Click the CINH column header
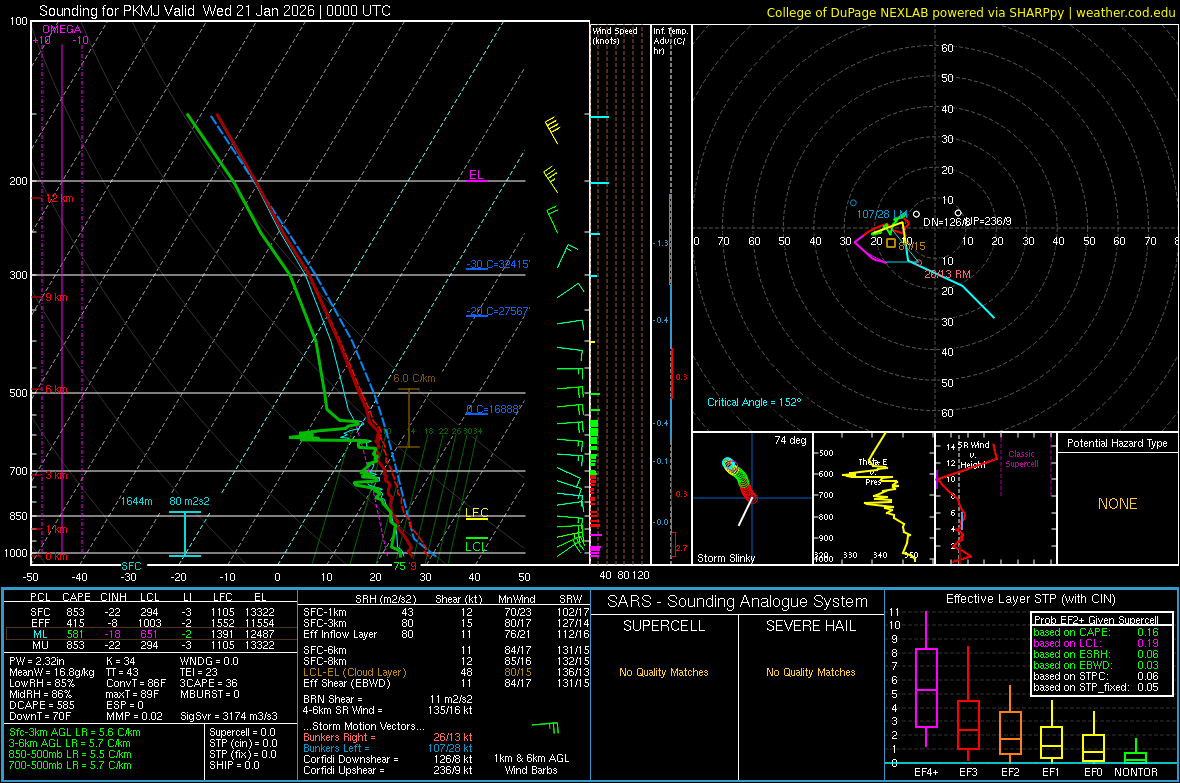Image resolution: width=1180 pixels, height=783 pixels. pyautogui.click(x=114, y=597)
